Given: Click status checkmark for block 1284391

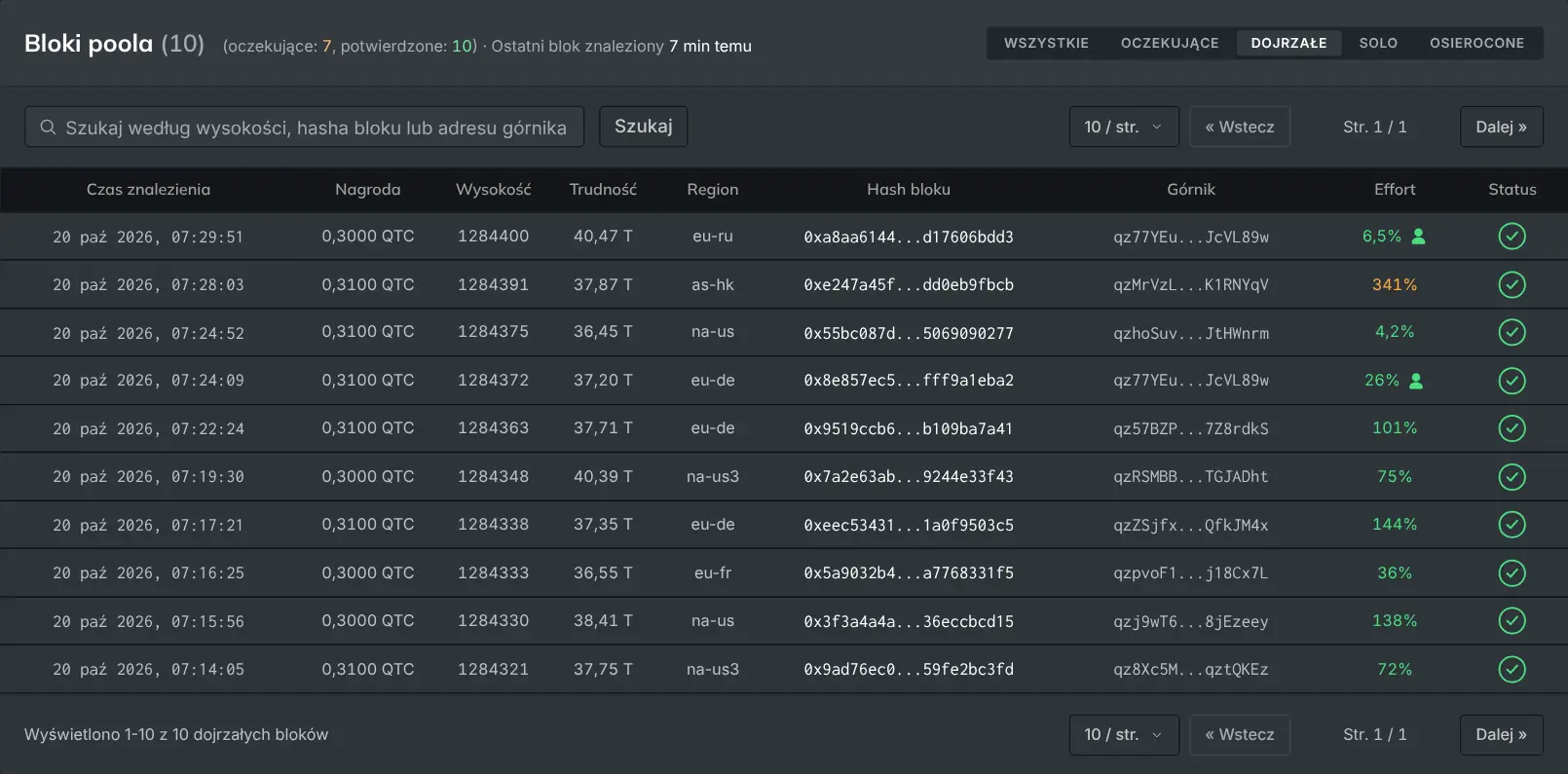Looking at the screenshot, I should [x=1512, y=284].
